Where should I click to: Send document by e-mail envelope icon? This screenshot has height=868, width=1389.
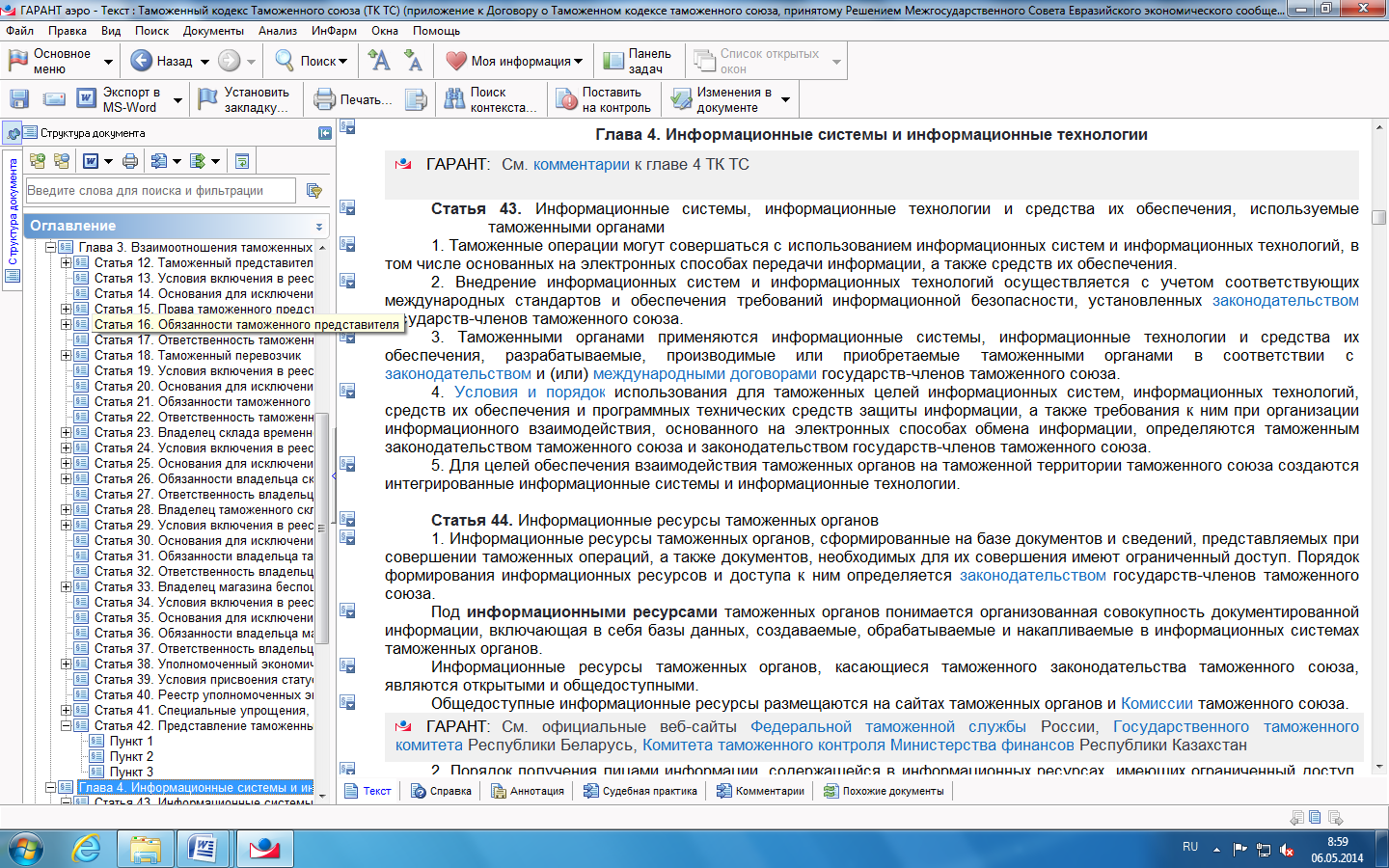(x=55, y=99)
